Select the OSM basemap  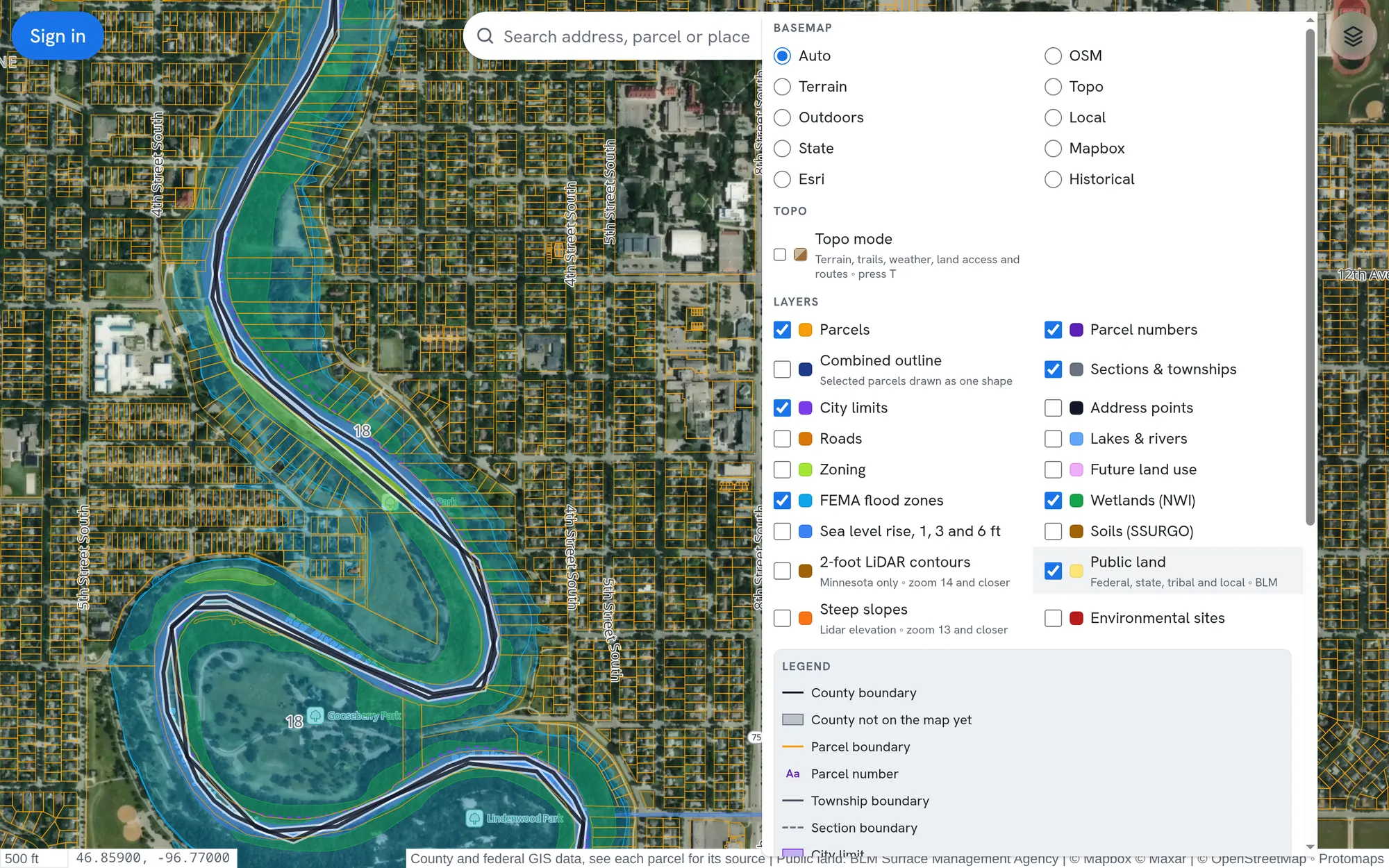1053,56
